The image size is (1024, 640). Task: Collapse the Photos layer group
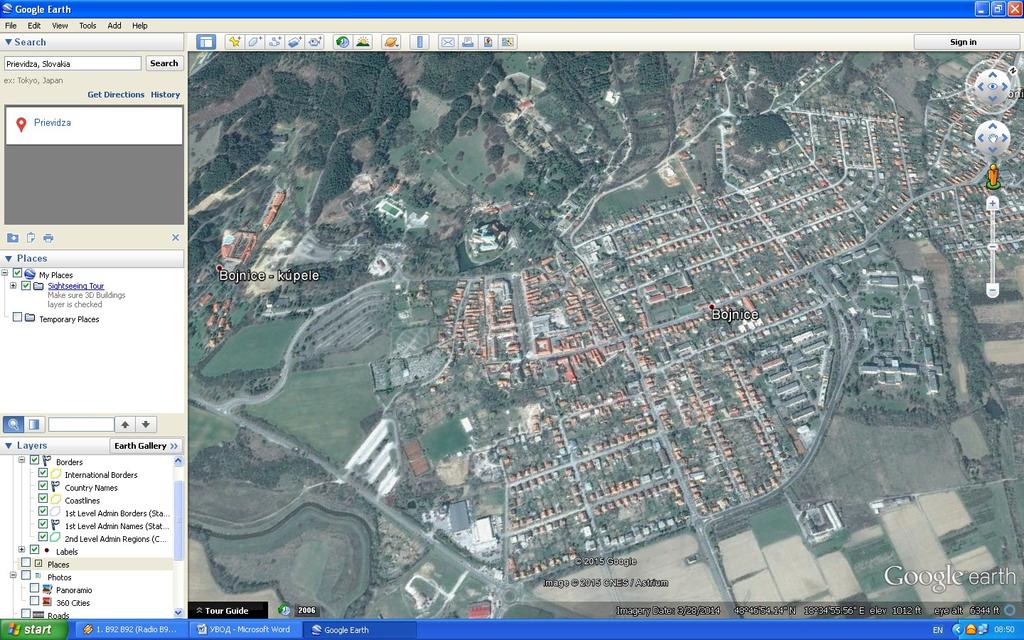(13, 575)
